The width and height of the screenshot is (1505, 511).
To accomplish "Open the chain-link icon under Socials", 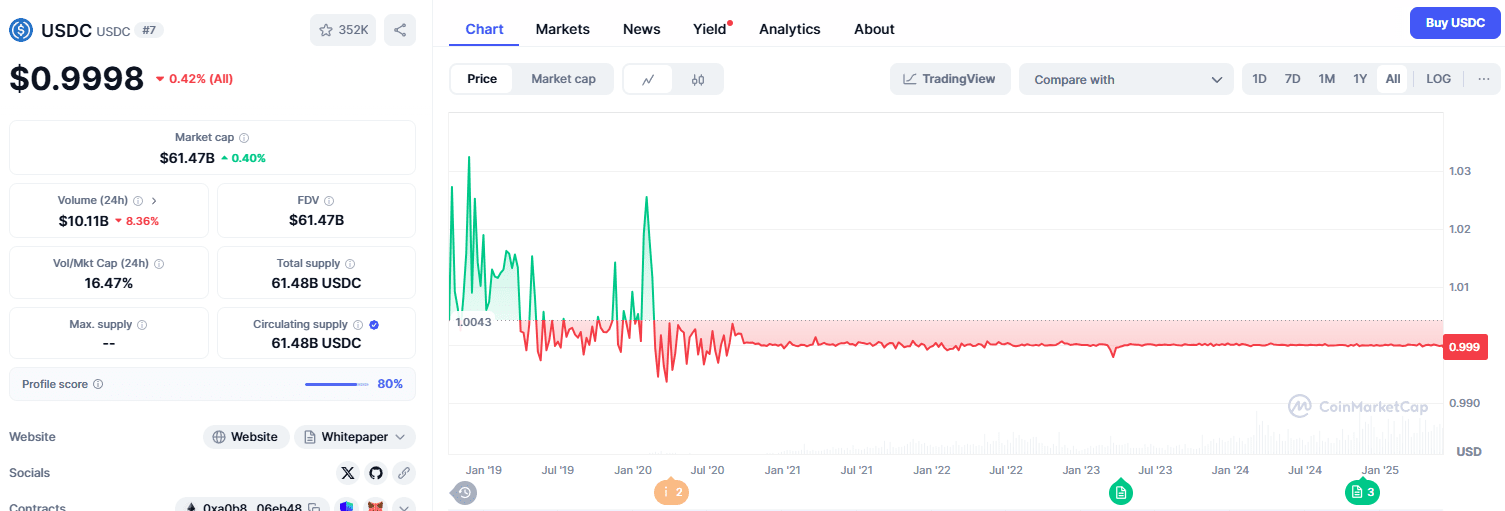I will pos(404,473).
